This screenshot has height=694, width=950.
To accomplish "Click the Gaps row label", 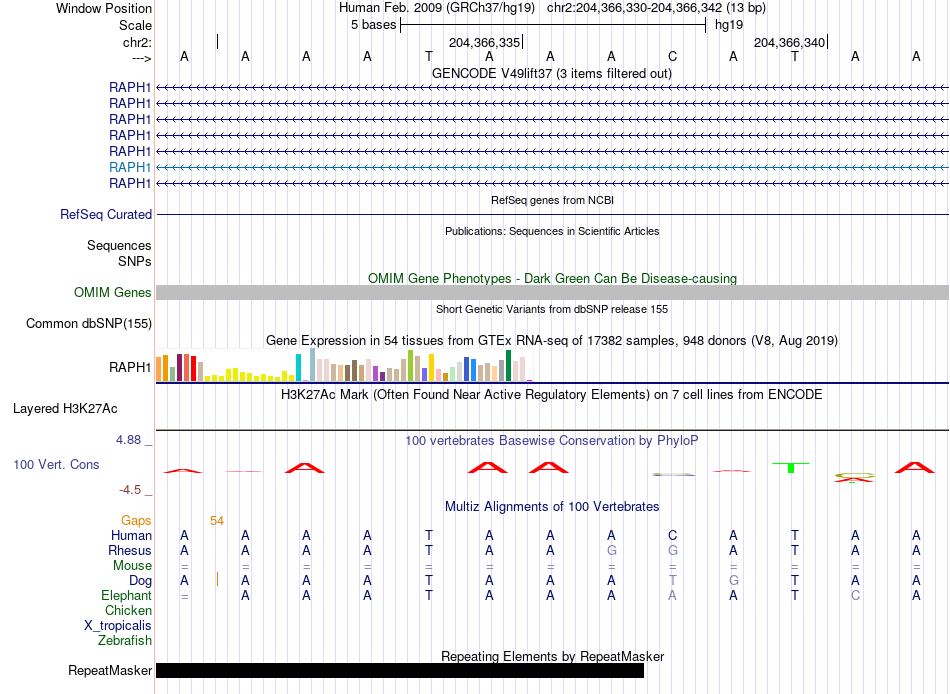I will (x=136, y=521).
